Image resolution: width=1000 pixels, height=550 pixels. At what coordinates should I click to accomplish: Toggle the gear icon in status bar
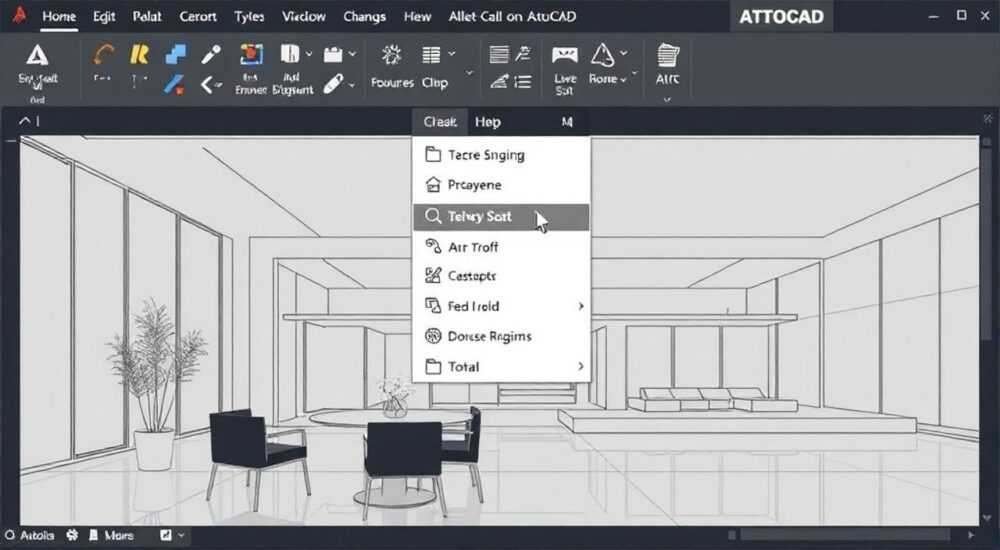[x=72, y=535]
